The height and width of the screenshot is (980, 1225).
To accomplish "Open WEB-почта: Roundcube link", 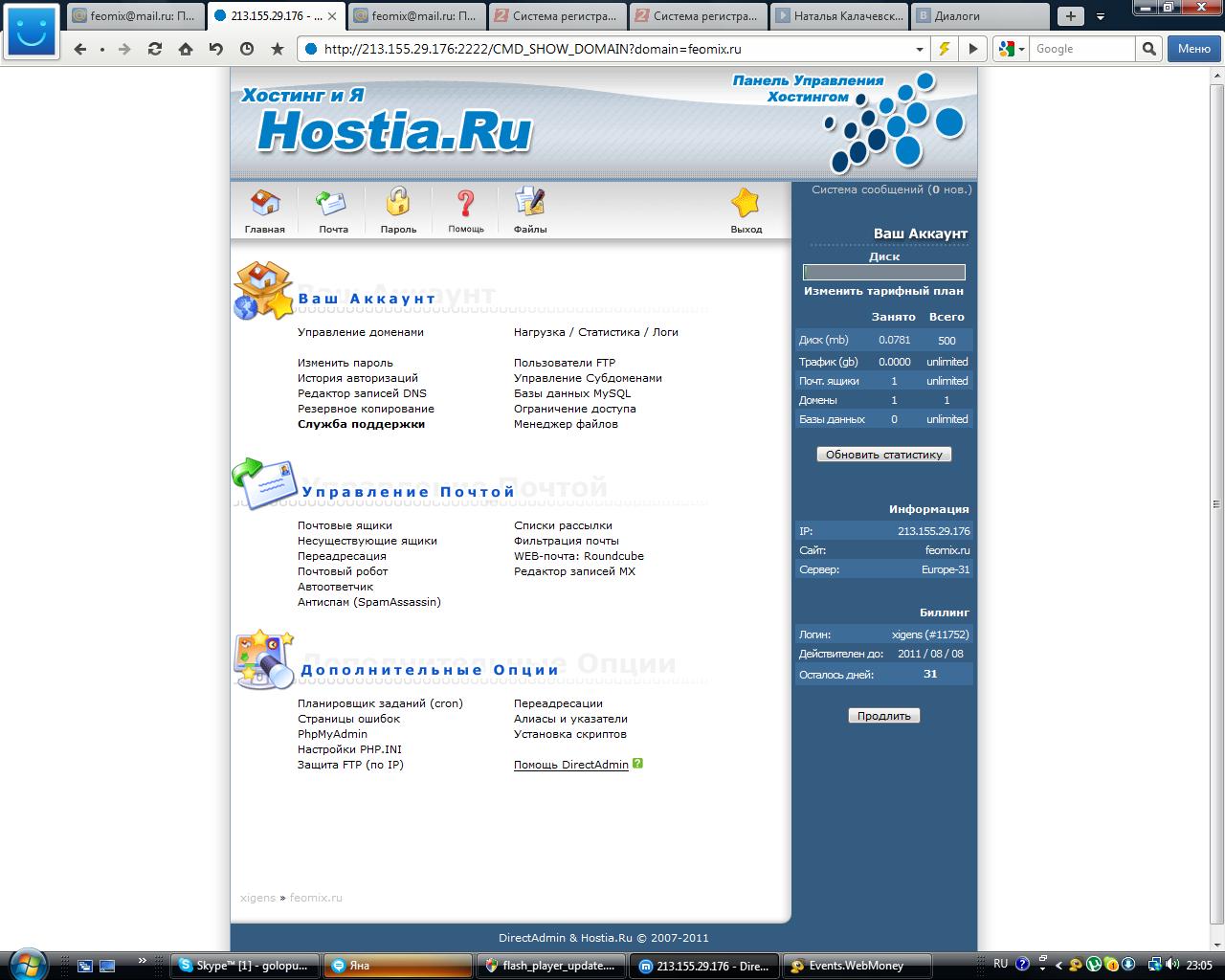I will pos(579,556).
